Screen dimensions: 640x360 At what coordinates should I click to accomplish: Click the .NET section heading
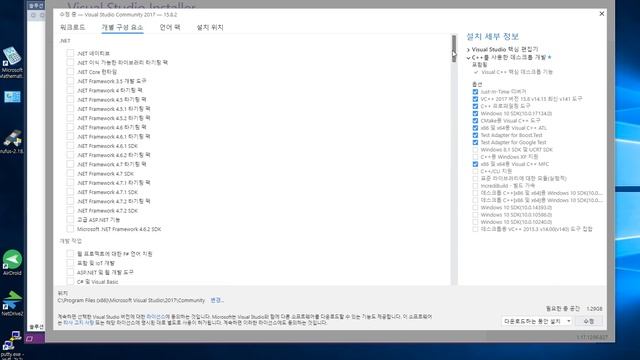click(x=65, y=41)
